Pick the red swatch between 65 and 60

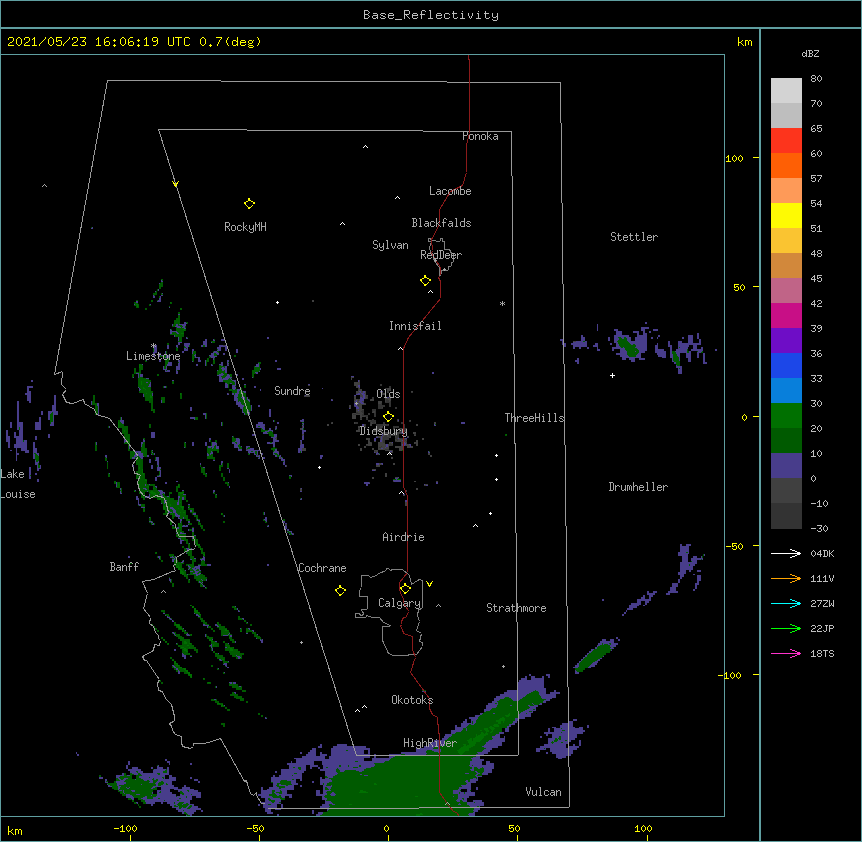786,141
